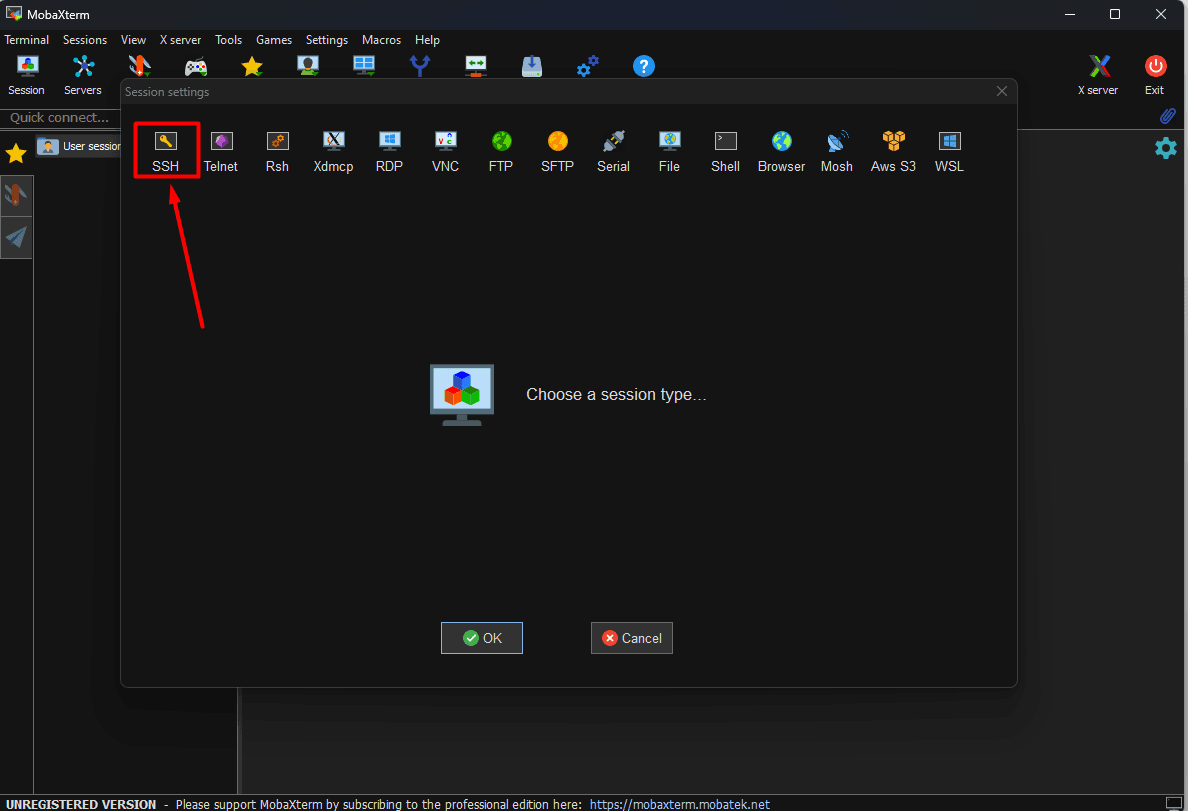
Task: Select the Telnet session type
Action: 220,151
